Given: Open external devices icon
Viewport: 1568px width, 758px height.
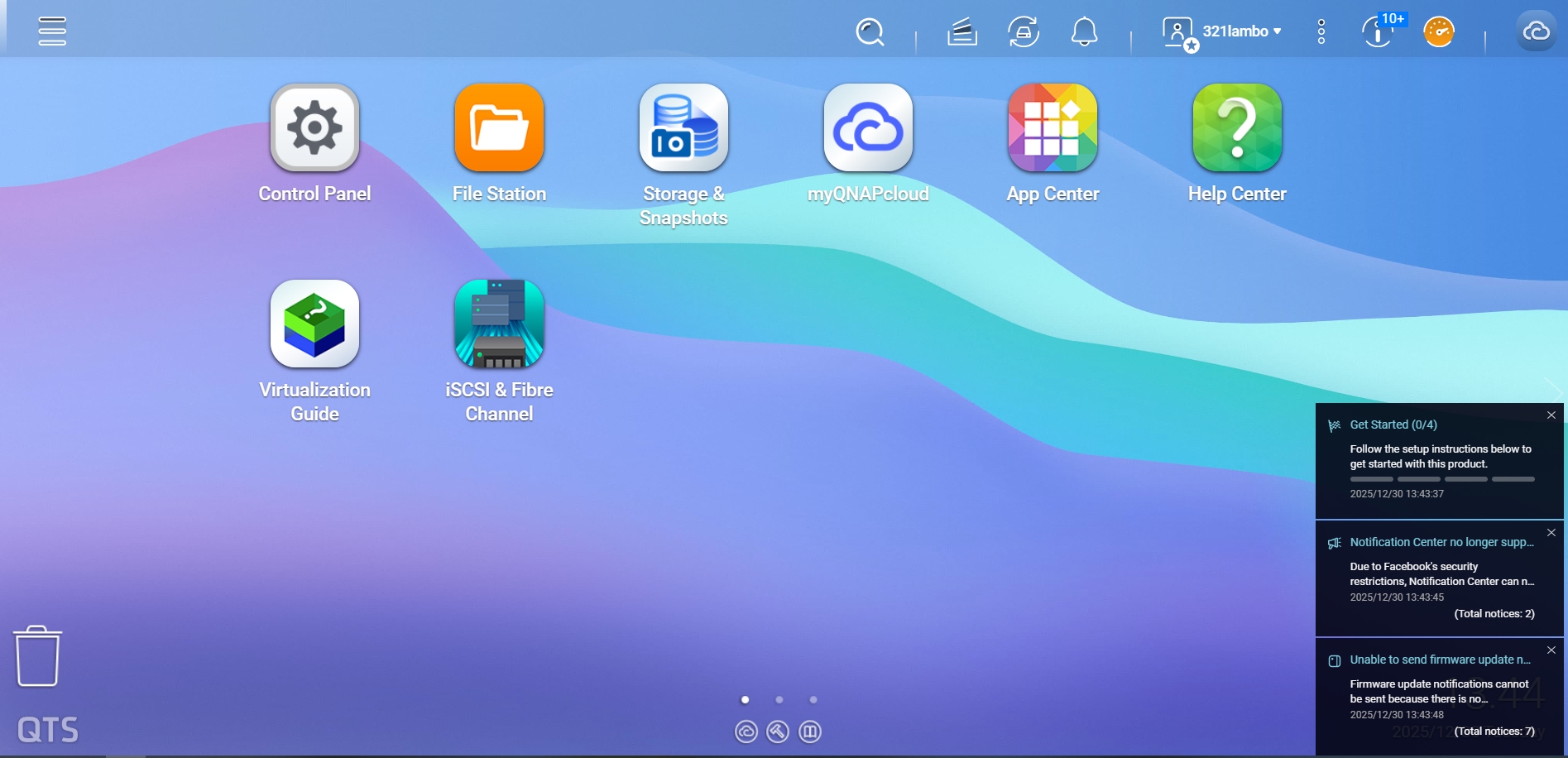Looking at the screenshot, I should click(x=1024, y=32).
